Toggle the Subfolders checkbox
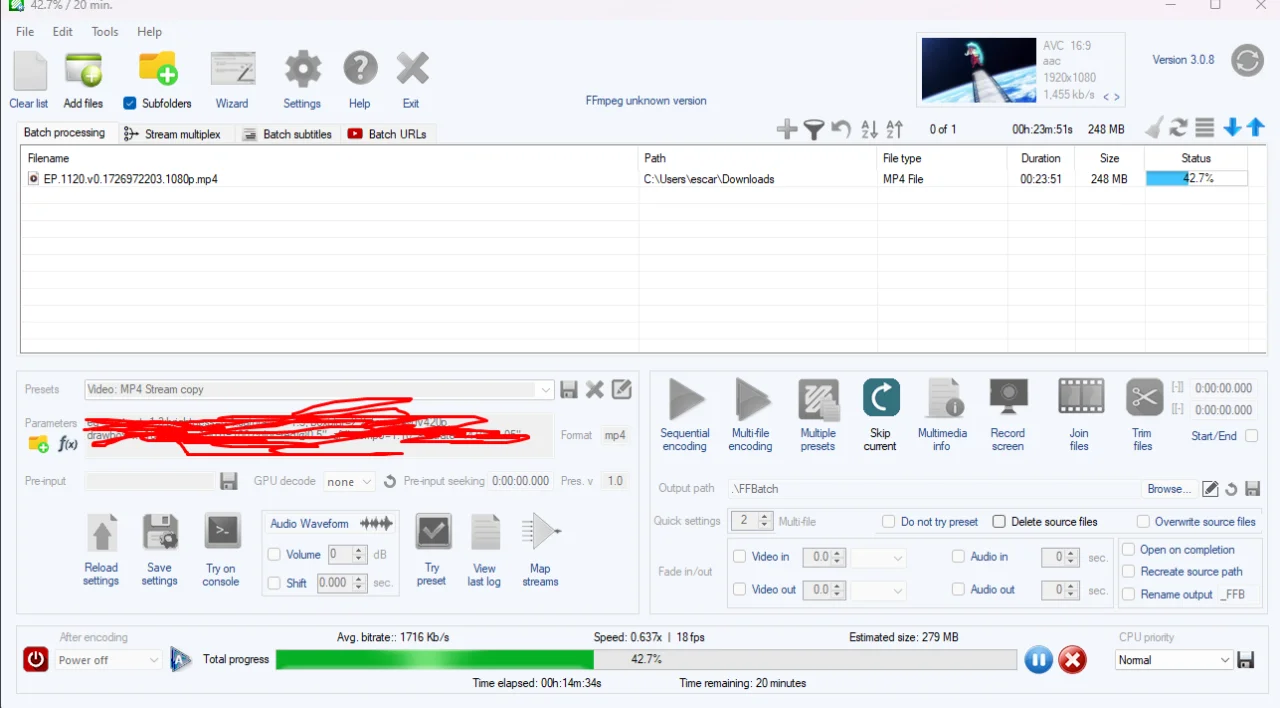 coord(130,103)
